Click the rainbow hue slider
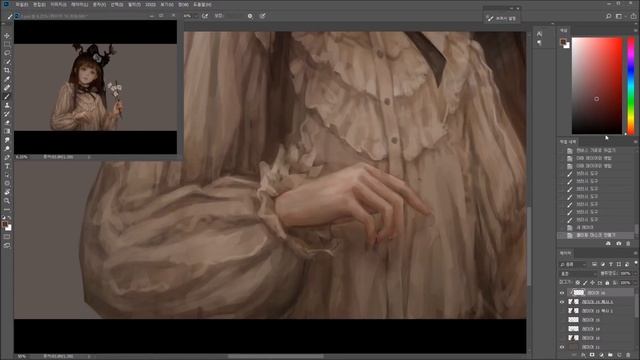The width and height of the screenshot is (640, 360). click(x=631, y=86)
